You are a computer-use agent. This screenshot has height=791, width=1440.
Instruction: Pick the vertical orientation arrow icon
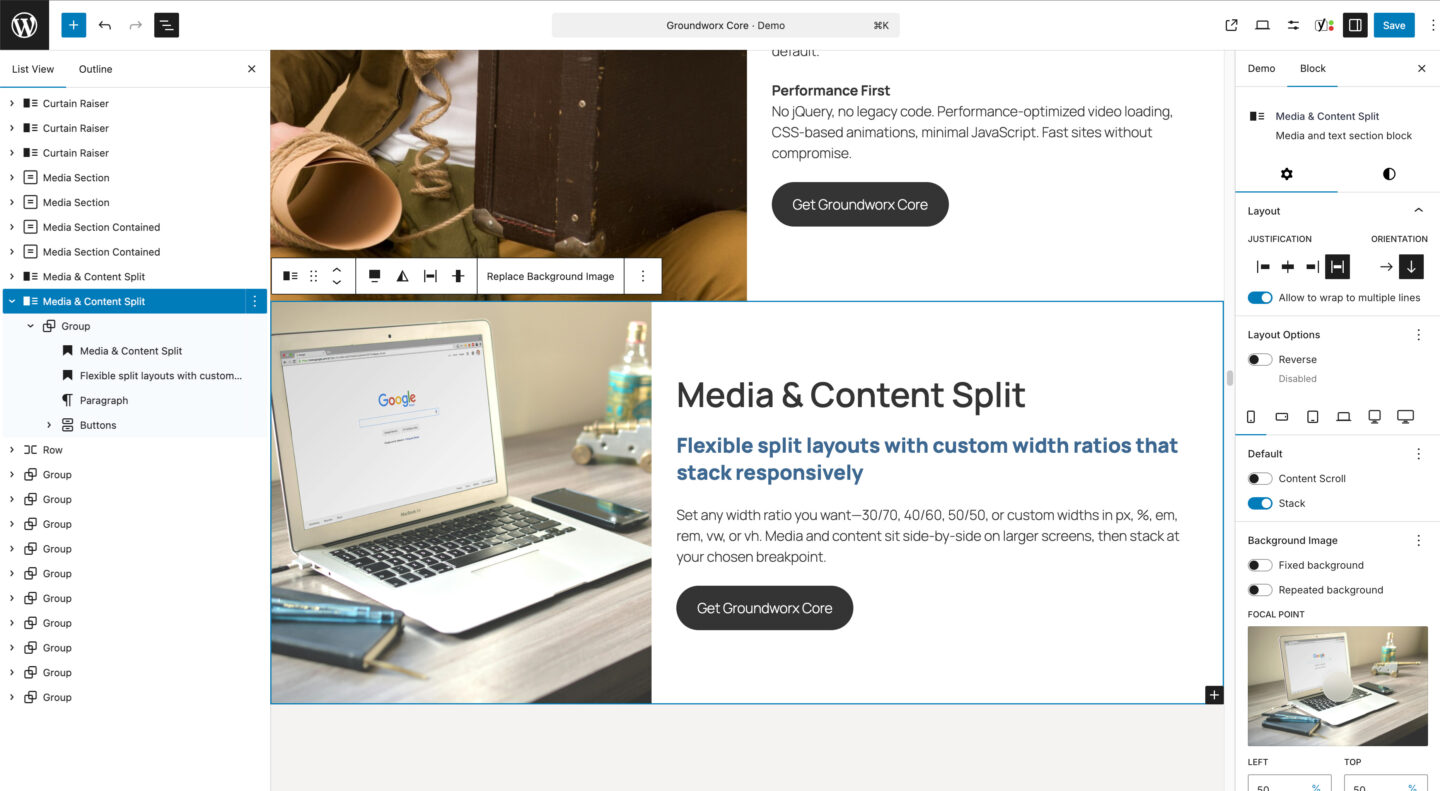point(1413,267)
